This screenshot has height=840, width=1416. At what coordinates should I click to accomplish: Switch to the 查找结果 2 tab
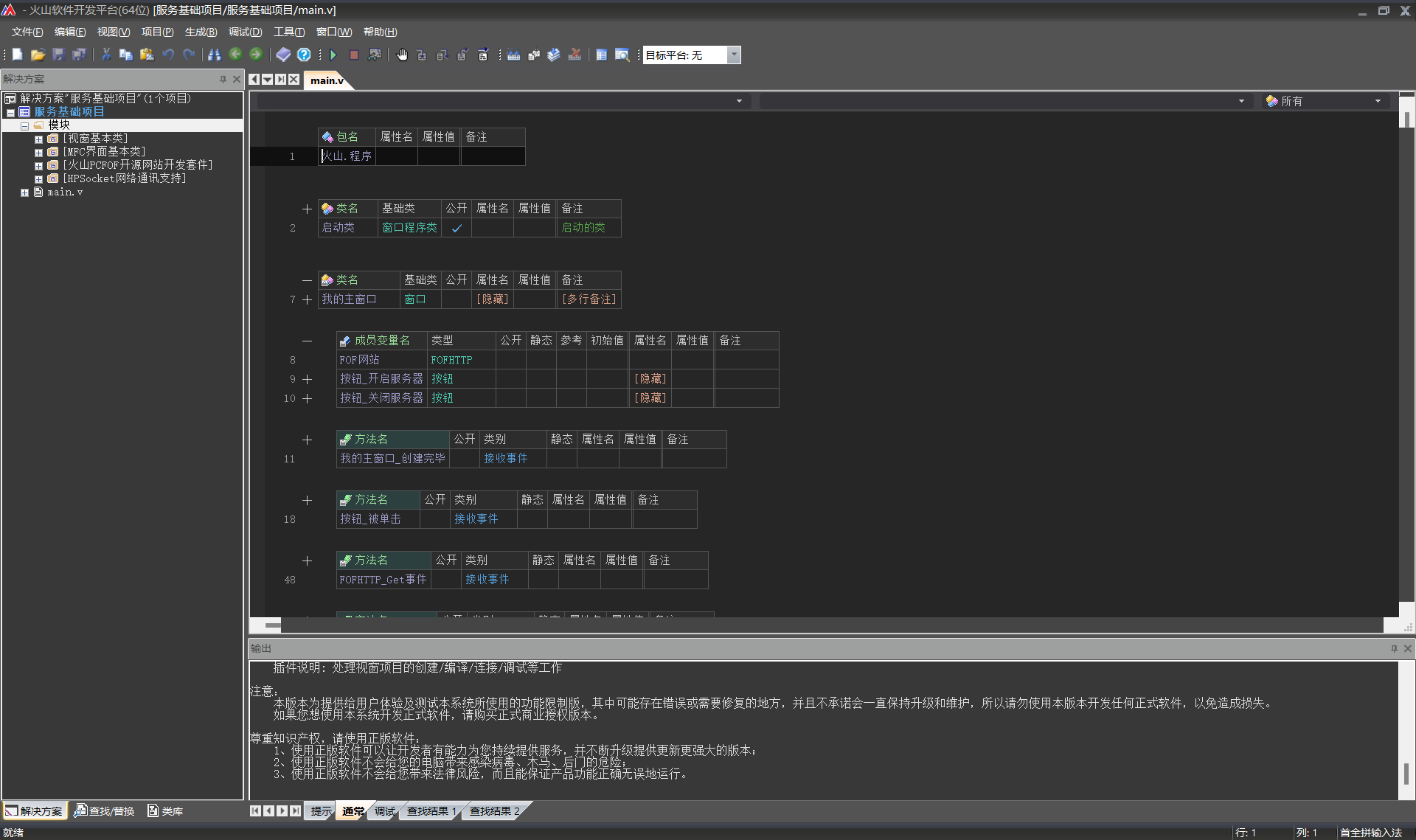pyautogui.click(x=495, y=811)
